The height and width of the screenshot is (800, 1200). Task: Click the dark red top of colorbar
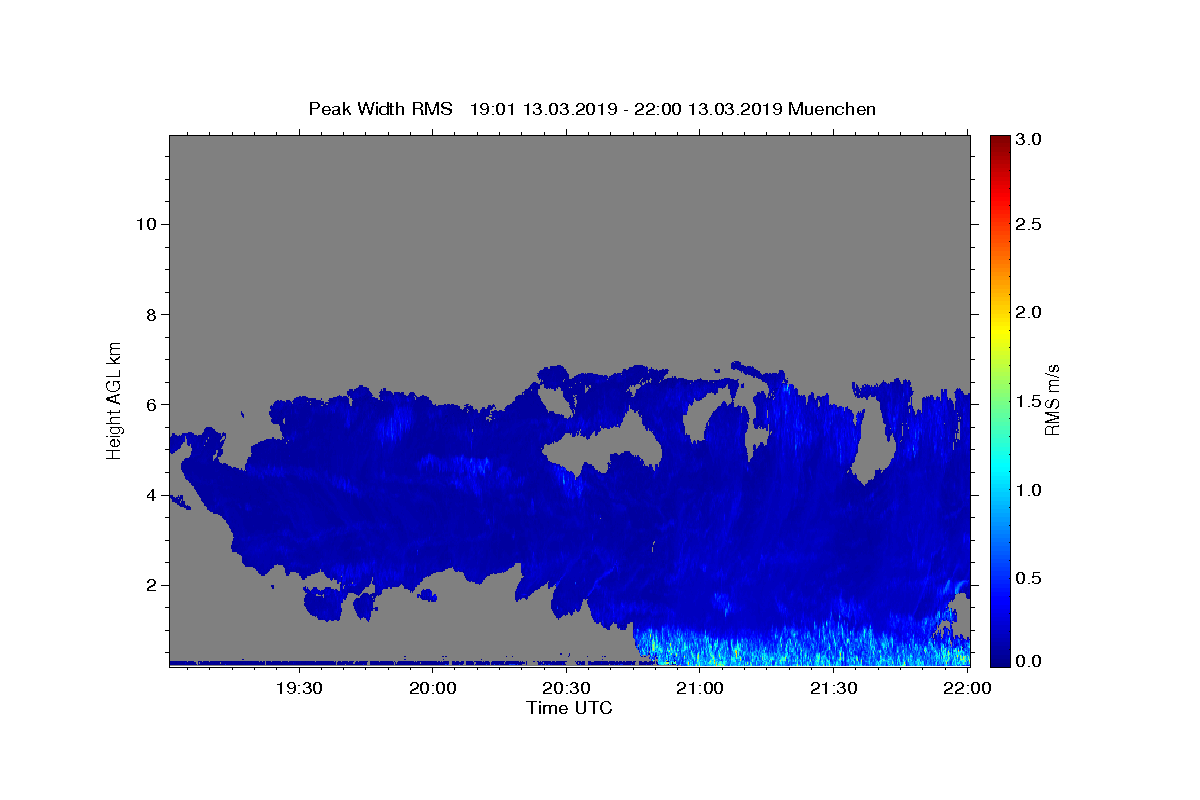pos(999,140)
